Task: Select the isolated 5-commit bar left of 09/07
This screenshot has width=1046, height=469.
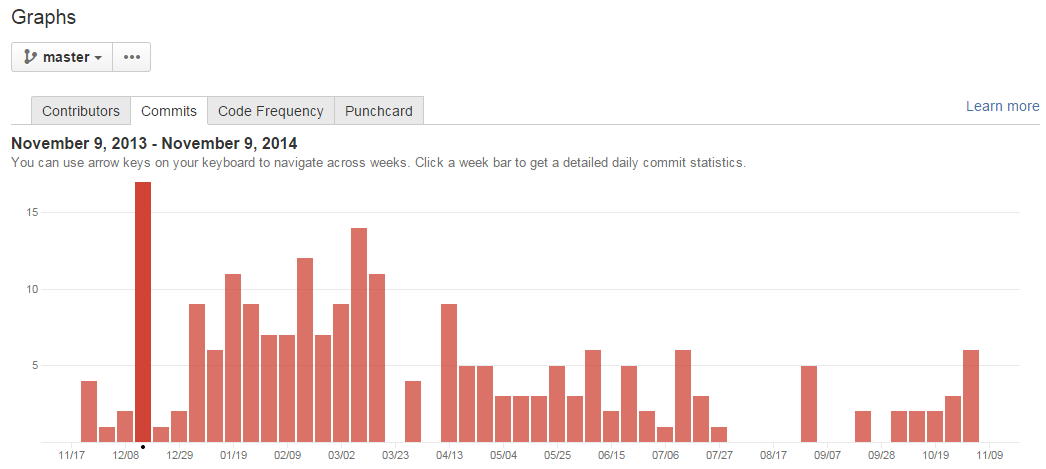Action: [x=809, y=403]
